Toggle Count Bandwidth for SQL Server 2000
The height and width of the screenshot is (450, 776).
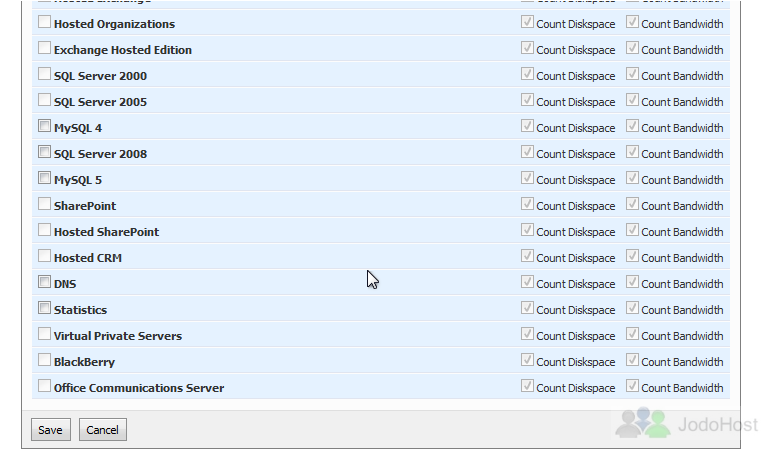pos(632,74)
